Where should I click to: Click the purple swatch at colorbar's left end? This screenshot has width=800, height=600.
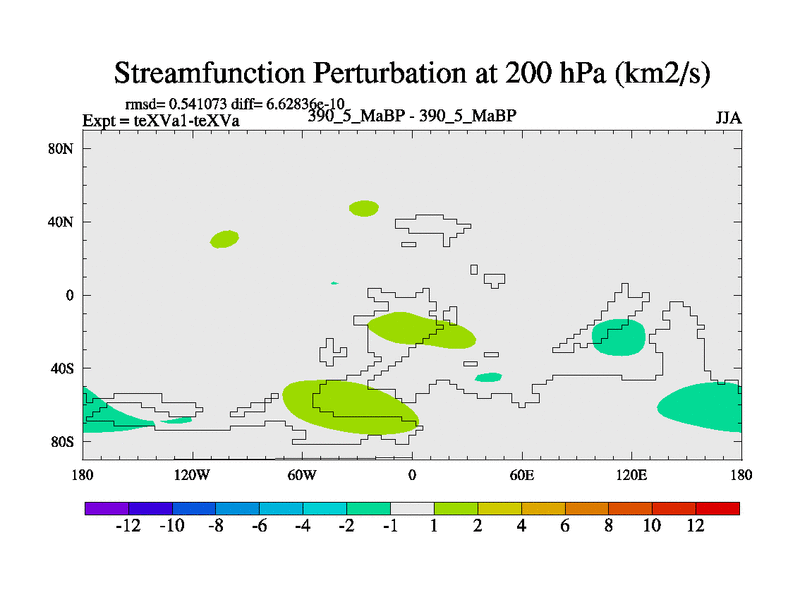[106, 508]
